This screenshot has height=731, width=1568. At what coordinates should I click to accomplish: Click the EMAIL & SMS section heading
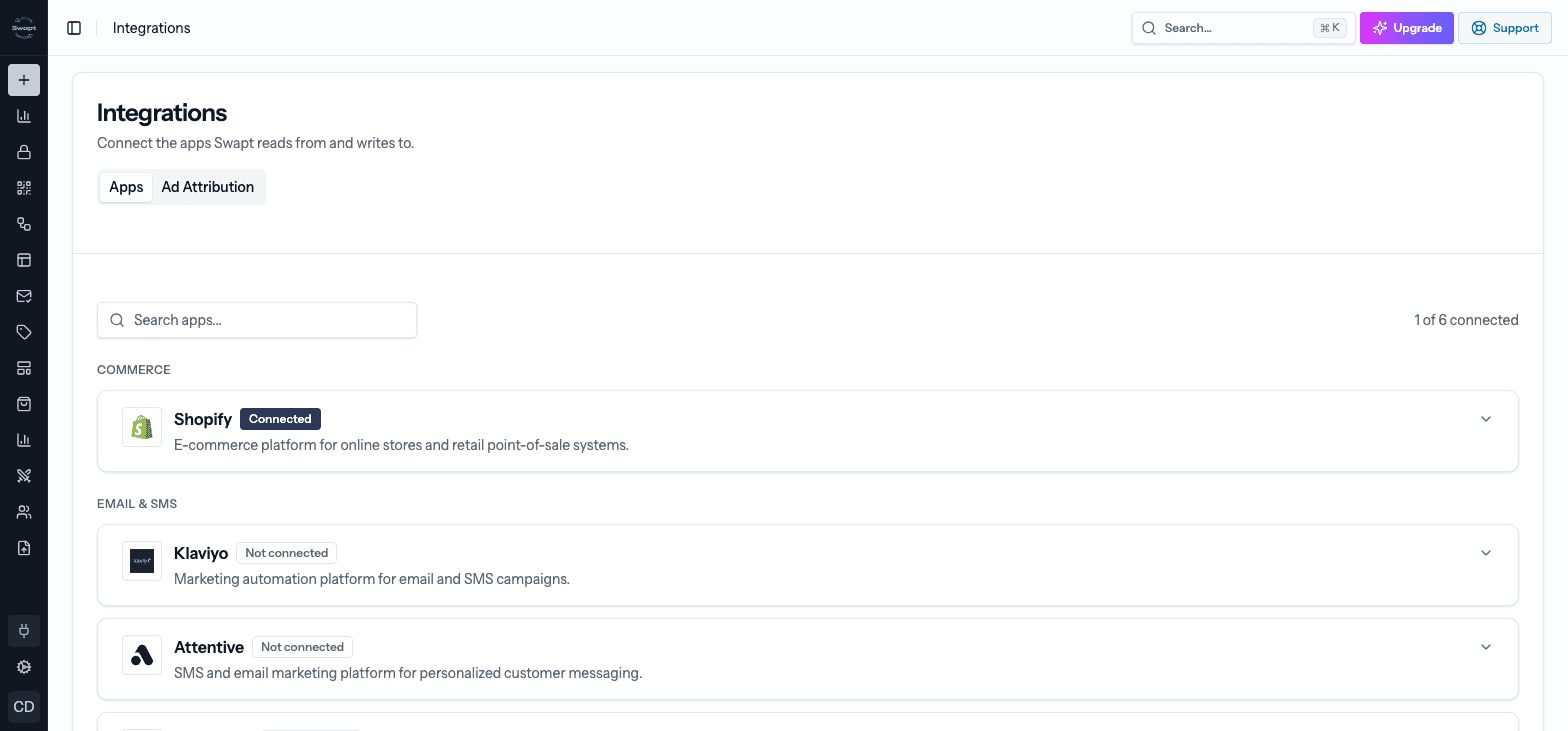[137, 504]
